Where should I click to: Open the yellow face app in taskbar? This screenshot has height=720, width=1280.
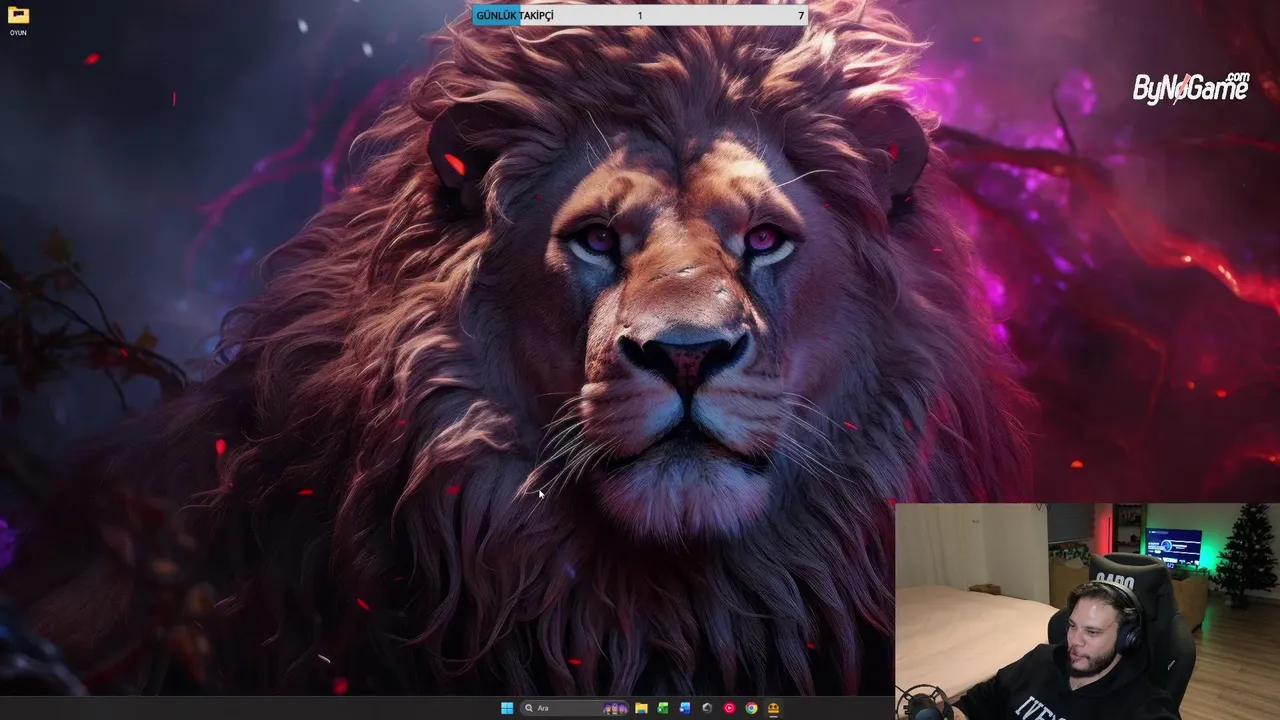(774, 708)
